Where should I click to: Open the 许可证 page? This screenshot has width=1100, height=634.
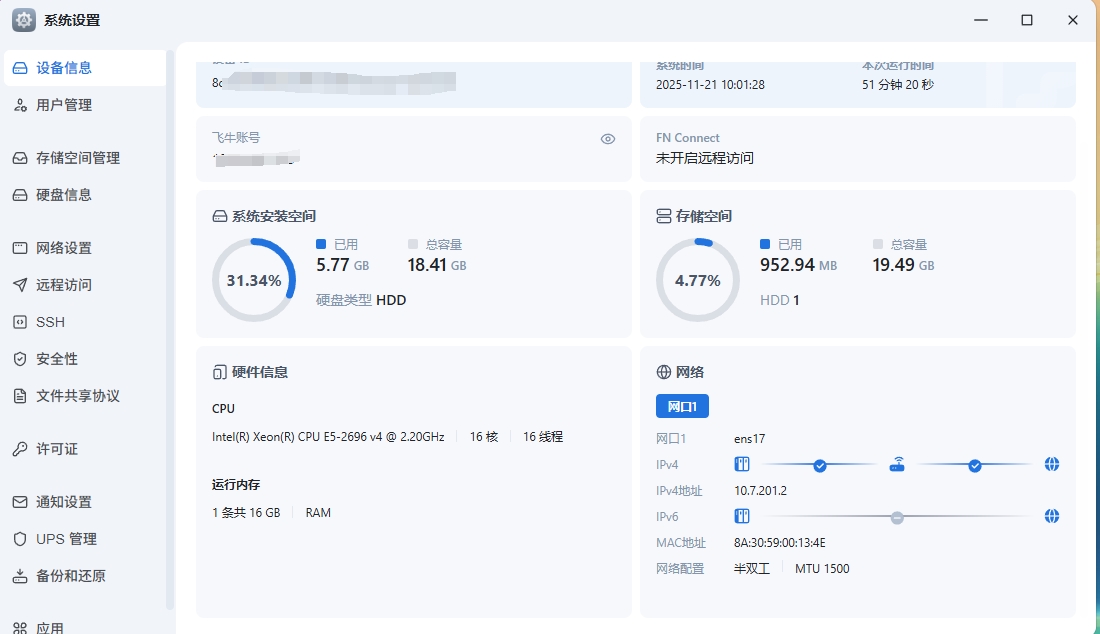pyautogui.click(x=56, y=448)
